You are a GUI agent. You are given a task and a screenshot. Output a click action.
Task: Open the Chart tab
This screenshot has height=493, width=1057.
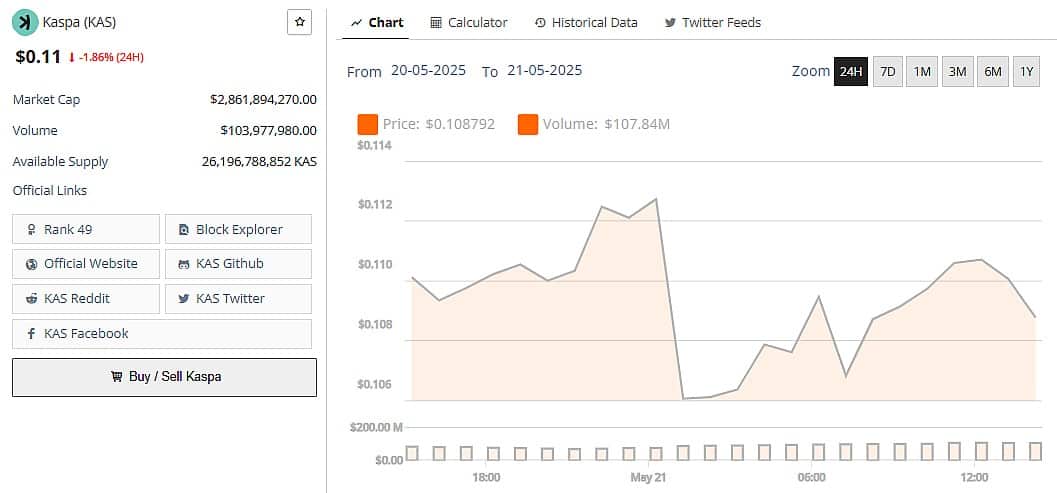coord(378,22)
